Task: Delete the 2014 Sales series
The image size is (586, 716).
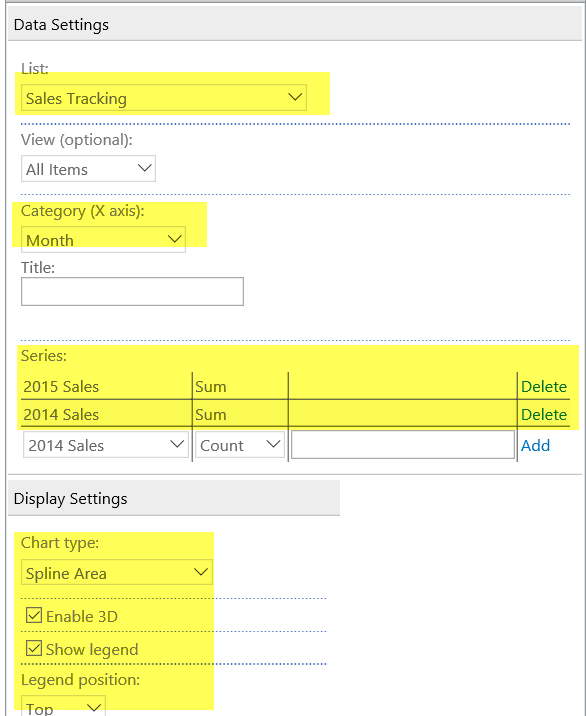Action: (x=544, y=415)
